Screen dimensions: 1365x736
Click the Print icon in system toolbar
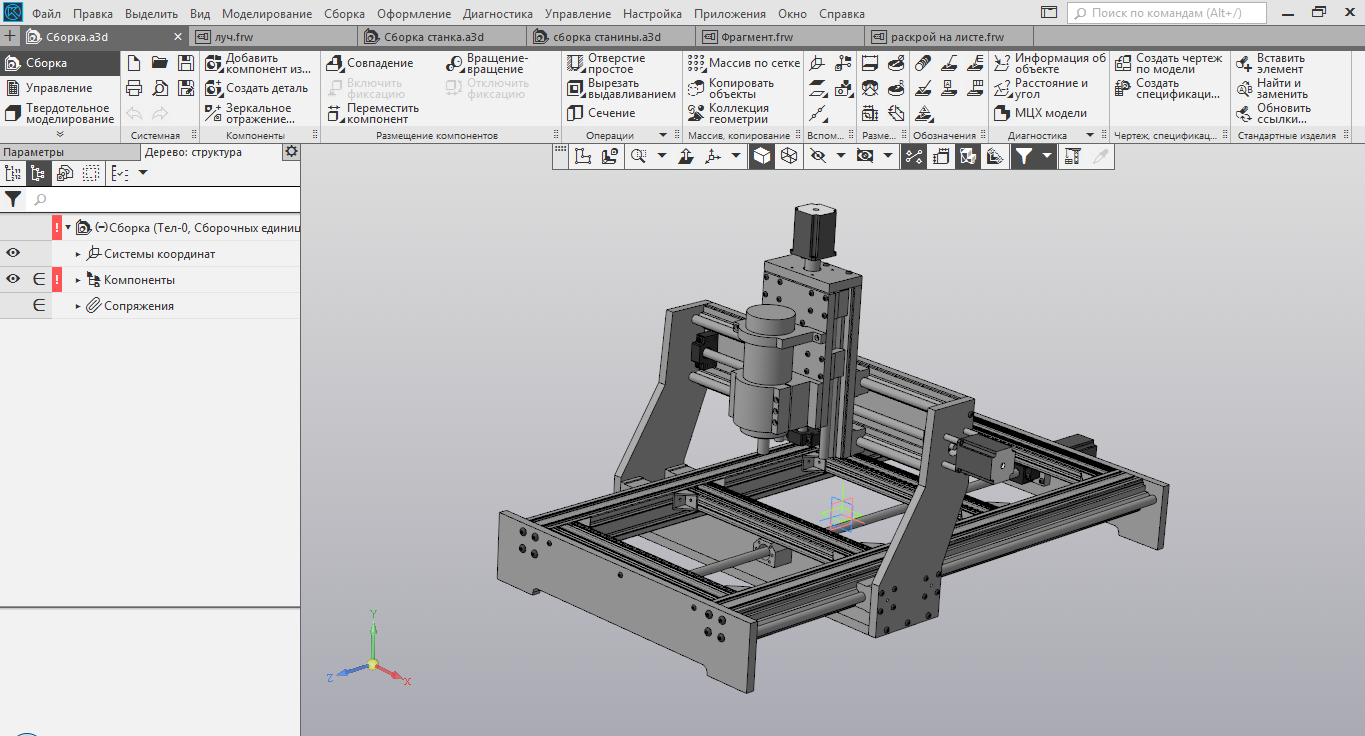(134, 88)
